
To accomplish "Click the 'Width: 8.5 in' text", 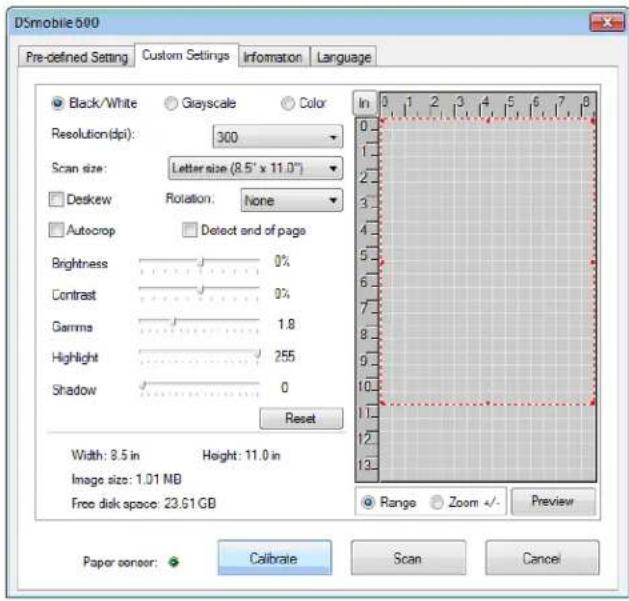I will click(106, 455).
